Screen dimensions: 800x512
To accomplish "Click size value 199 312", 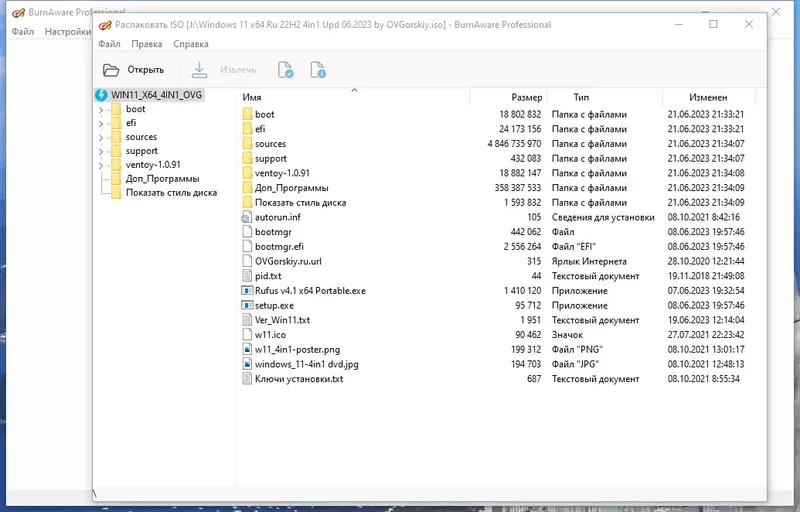I will click(x=526, y=349).
